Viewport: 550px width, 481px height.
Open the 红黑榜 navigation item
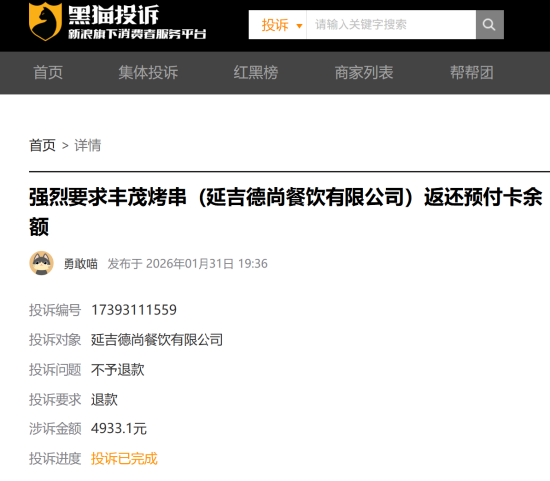click(256, 73)
